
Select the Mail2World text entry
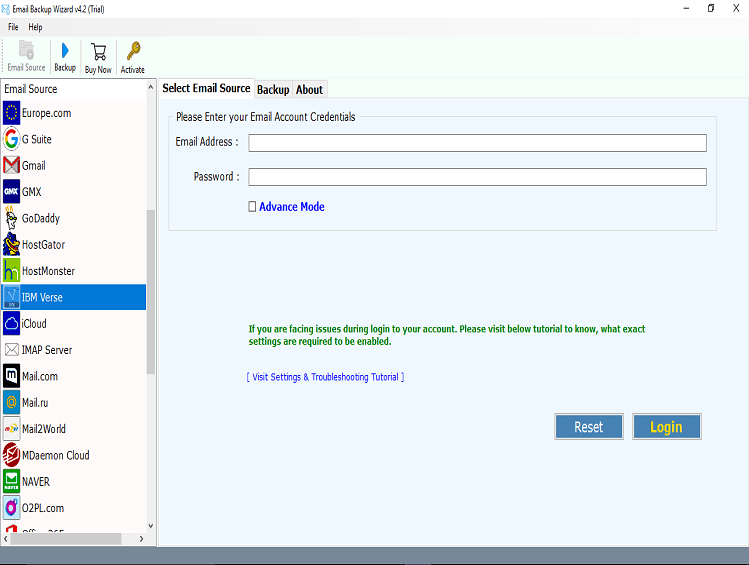(x=44, y=429)
